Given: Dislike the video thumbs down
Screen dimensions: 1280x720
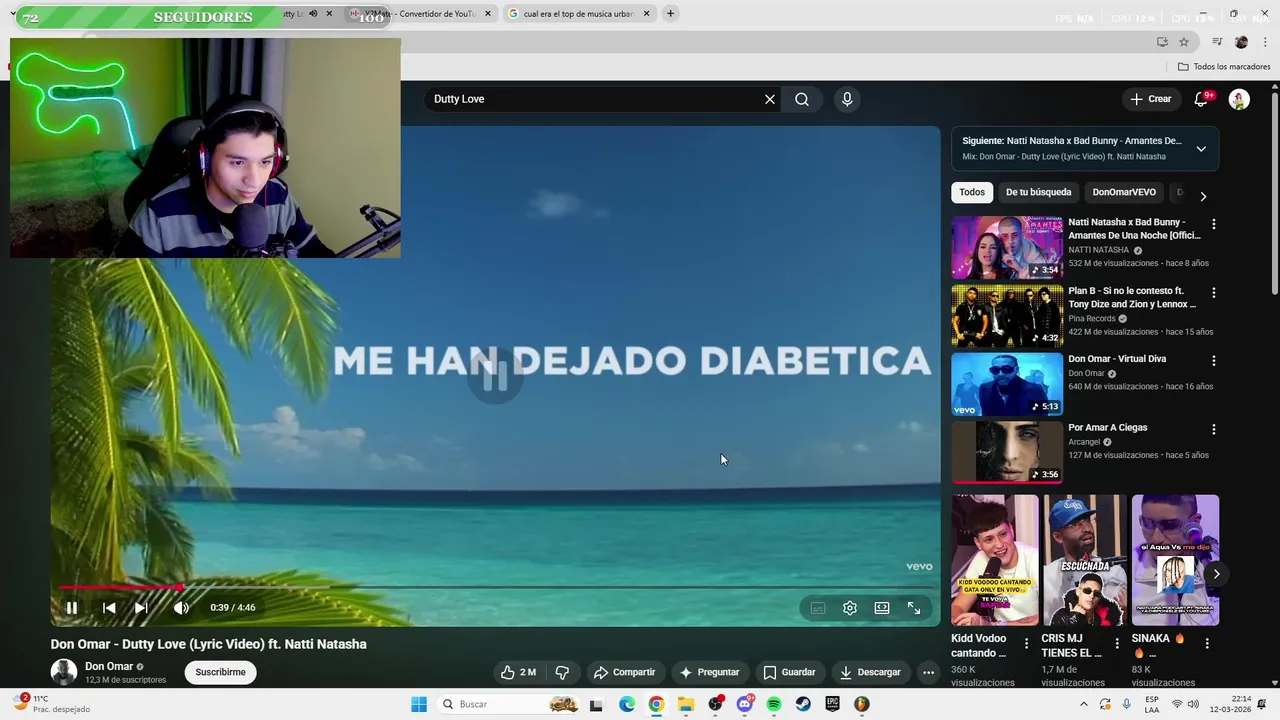Looking at the screenshot, I should [x=562, y=672].
